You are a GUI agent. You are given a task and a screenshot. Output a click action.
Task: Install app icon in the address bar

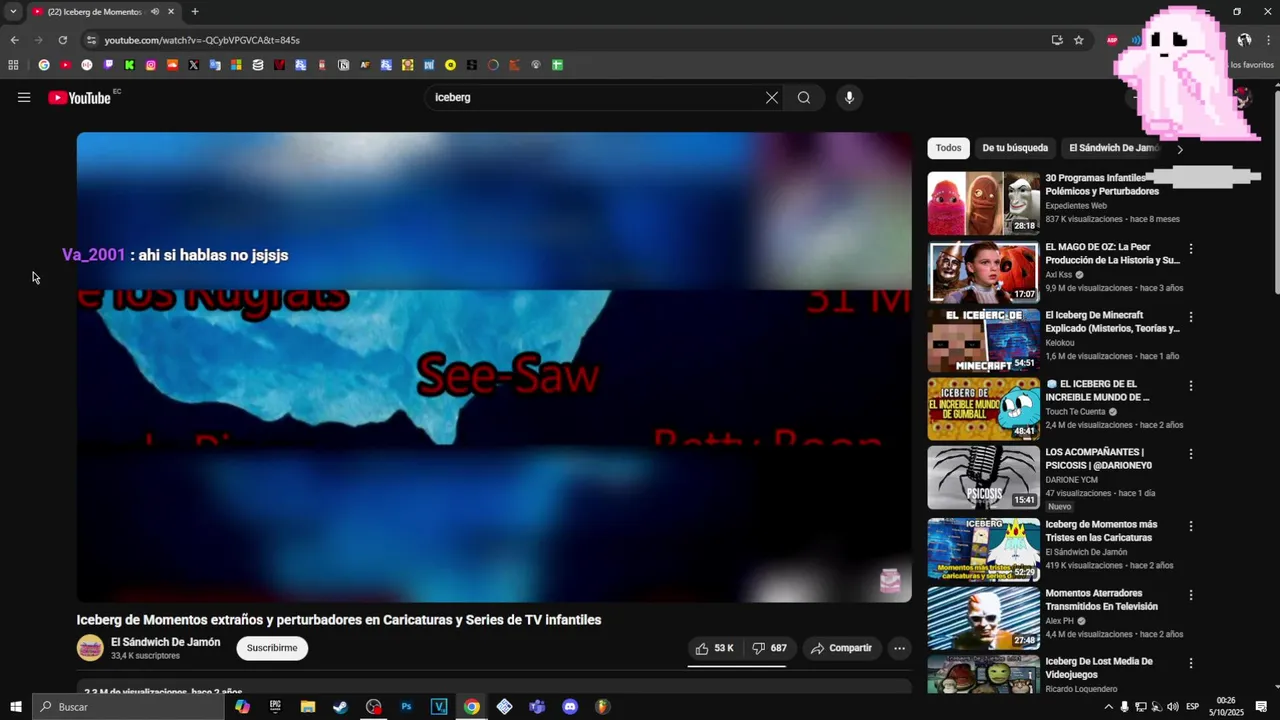pos(1057,40)
